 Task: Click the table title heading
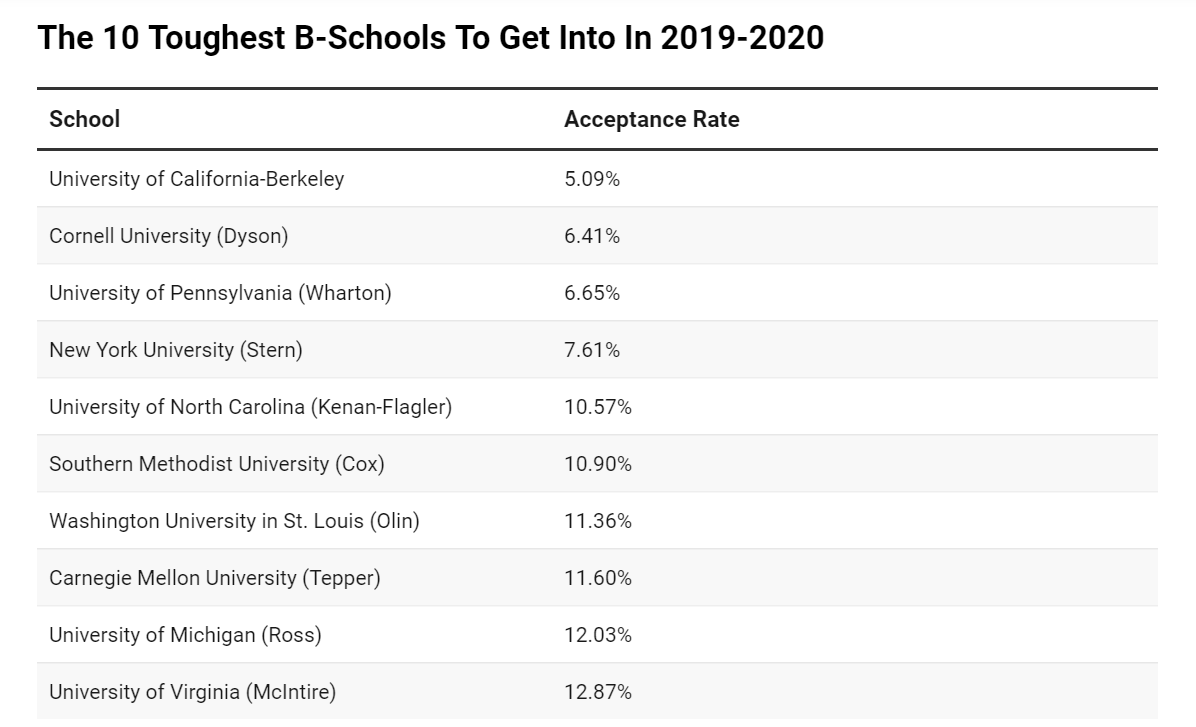[430, 39]
